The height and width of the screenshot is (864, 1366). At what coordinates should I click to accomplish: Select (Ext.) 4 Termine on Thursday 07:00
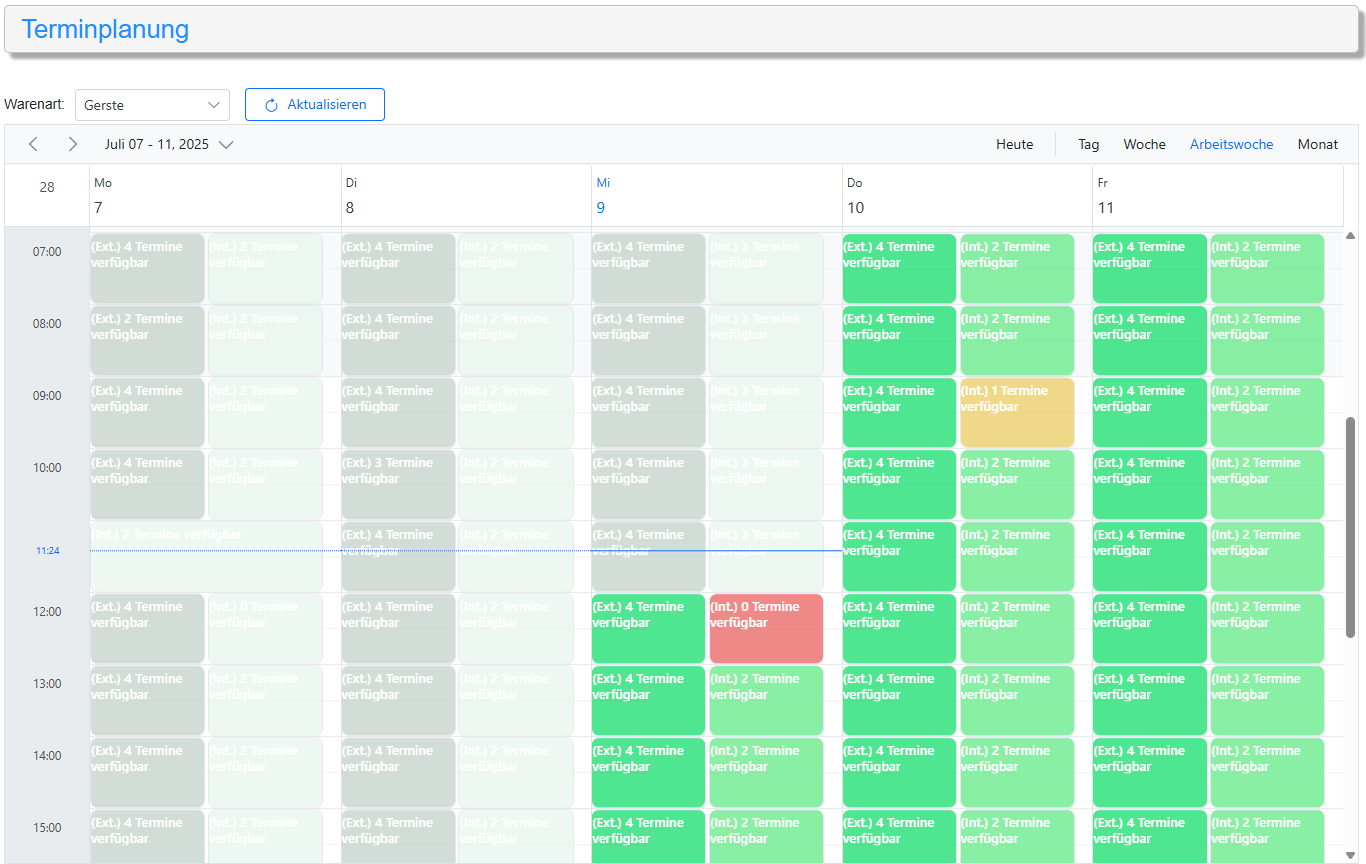pyautogui.click(x=899, y=268)
